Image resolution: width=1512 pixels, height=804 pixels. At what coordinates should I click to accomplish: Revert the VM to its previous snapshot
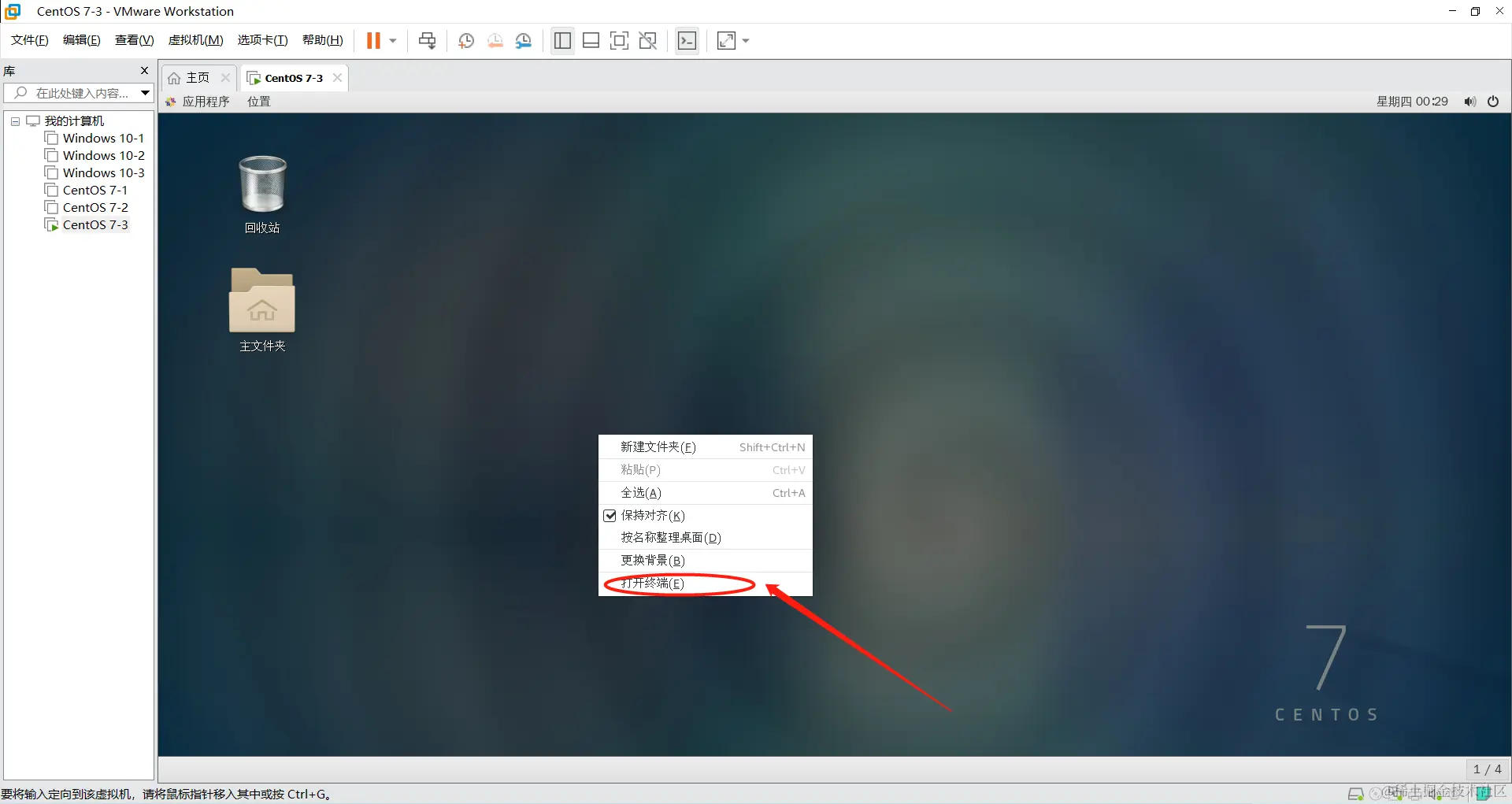(495, 40)
